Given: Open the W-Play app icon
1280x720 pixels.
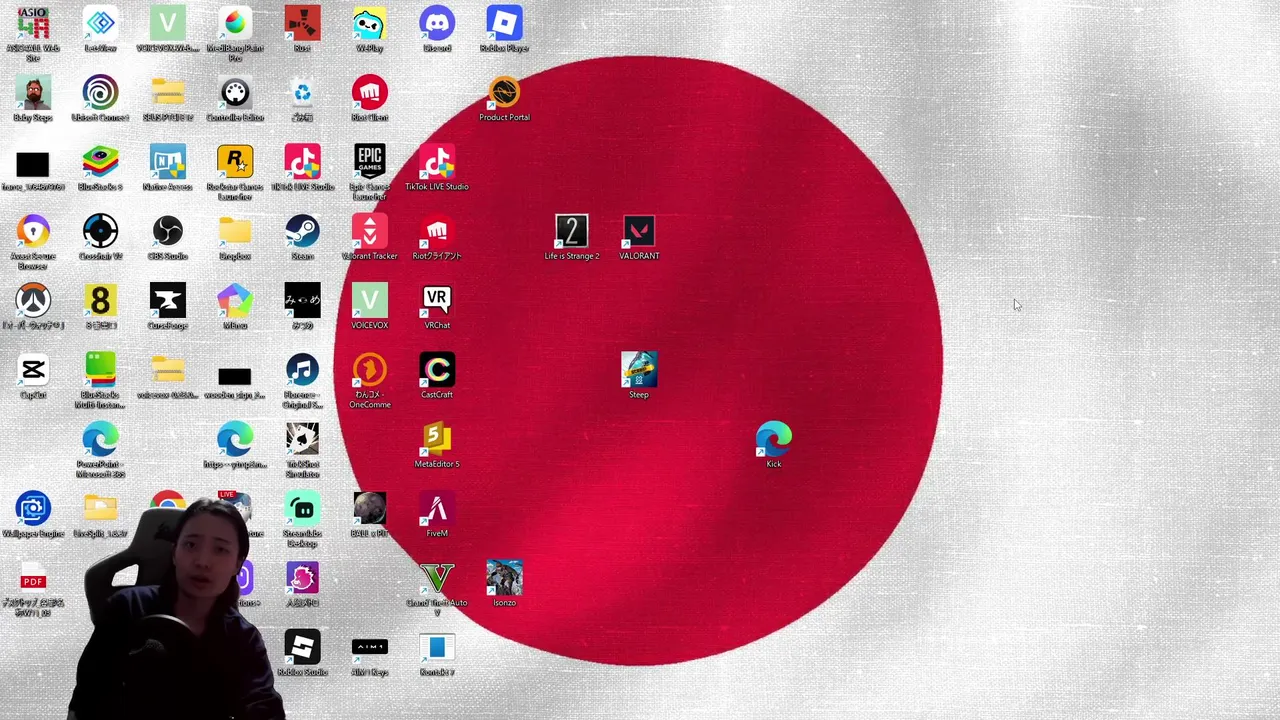Looking at the screenshot, I should pos(370,24).
